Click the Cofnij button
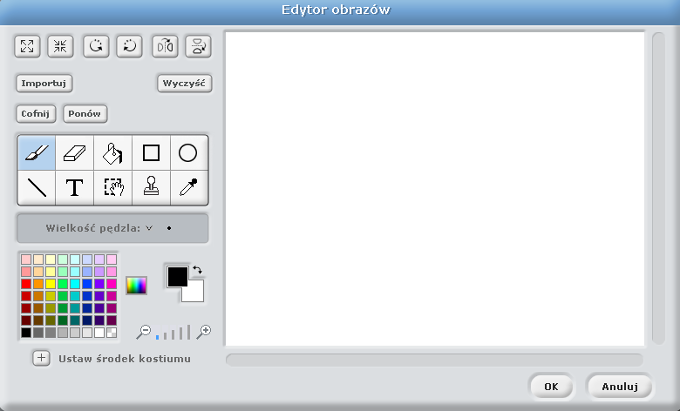Screen dimensions: 680x411 36,114
